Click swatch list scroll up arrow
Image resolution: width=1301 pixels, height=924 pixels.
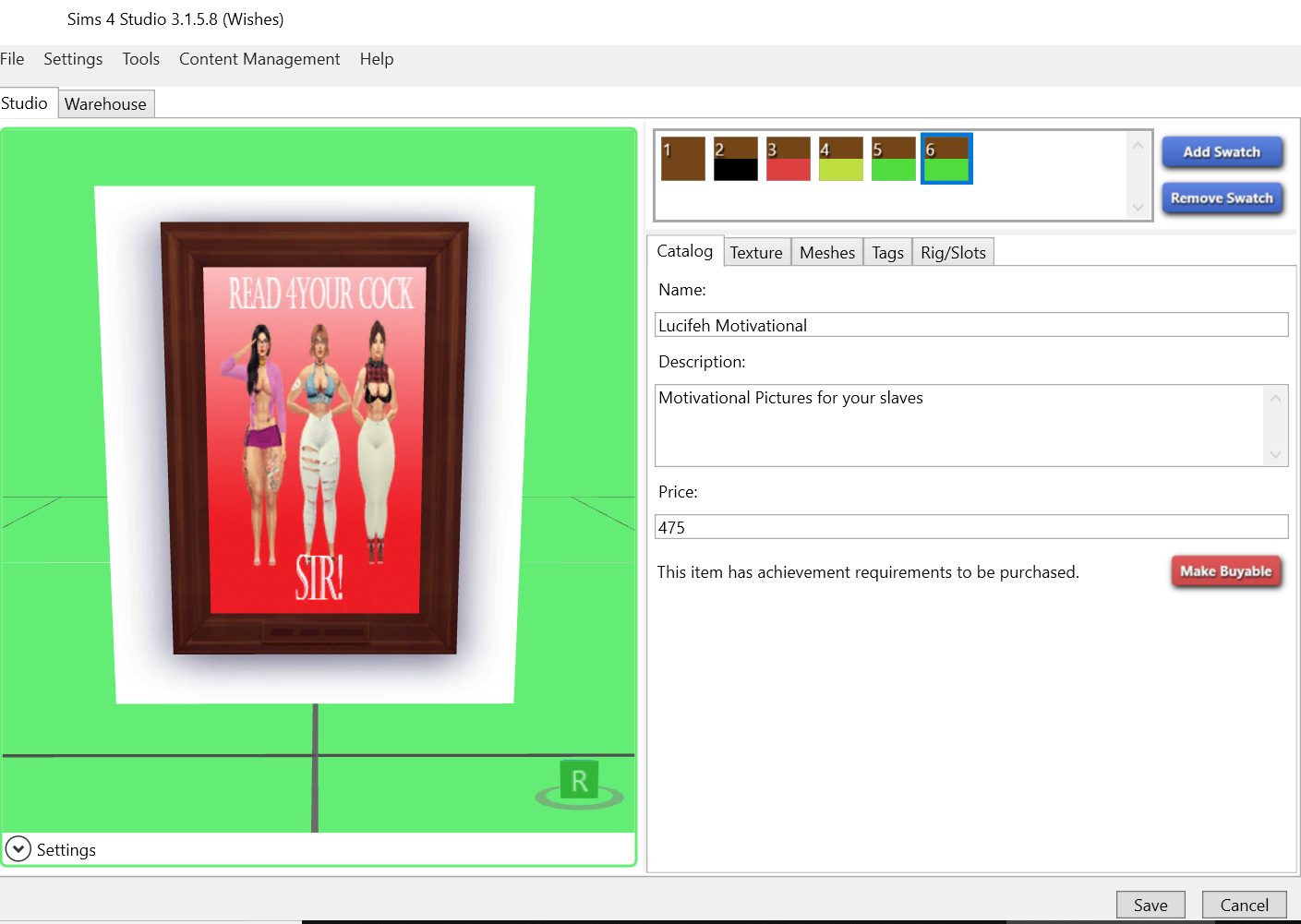(x=1138, y=146)
